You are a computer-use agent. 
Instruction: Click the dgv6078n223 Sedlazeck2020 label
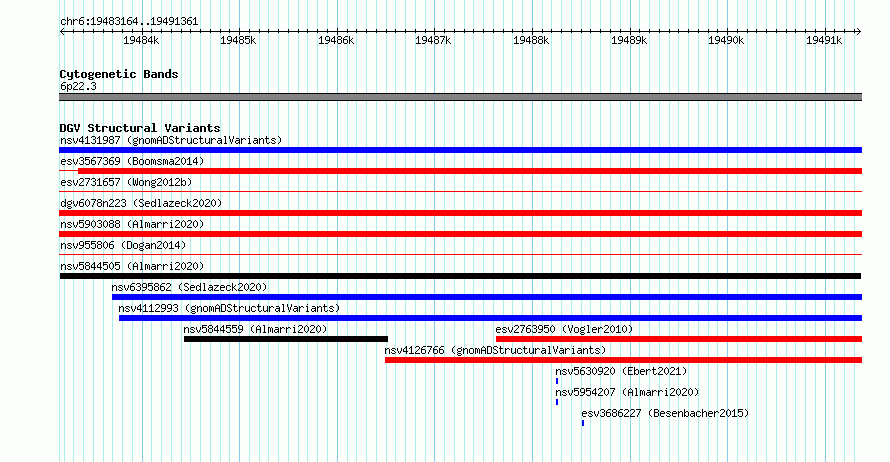141,203
